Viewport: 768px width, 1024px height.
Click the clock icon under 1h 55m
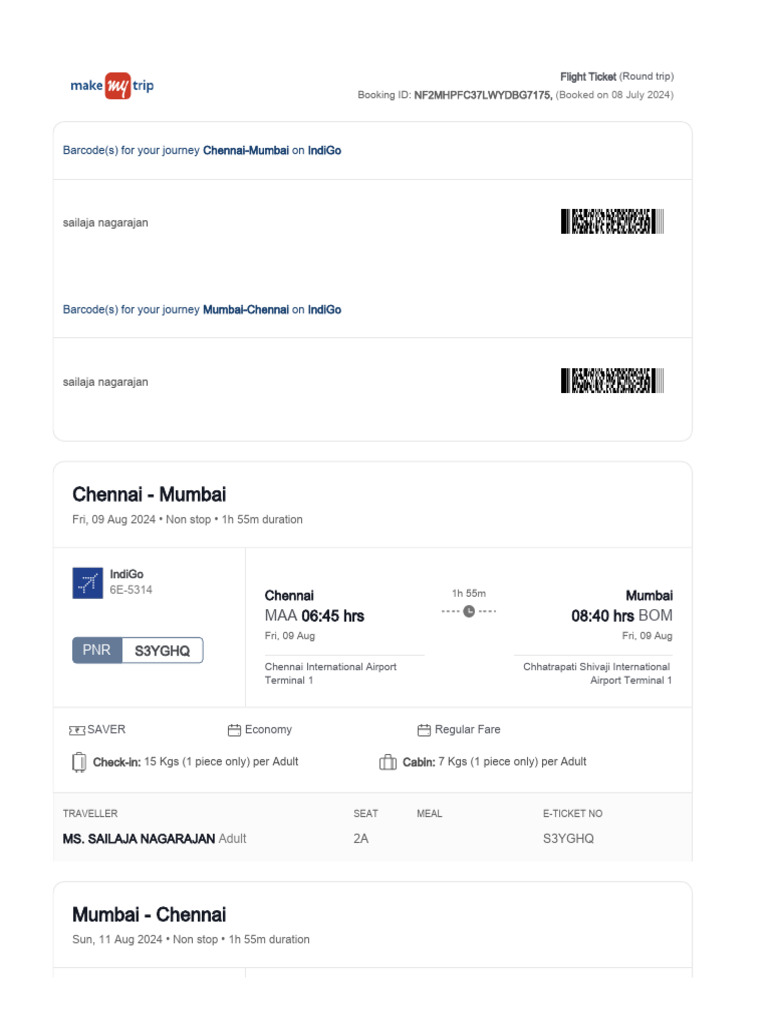[469, 612]
